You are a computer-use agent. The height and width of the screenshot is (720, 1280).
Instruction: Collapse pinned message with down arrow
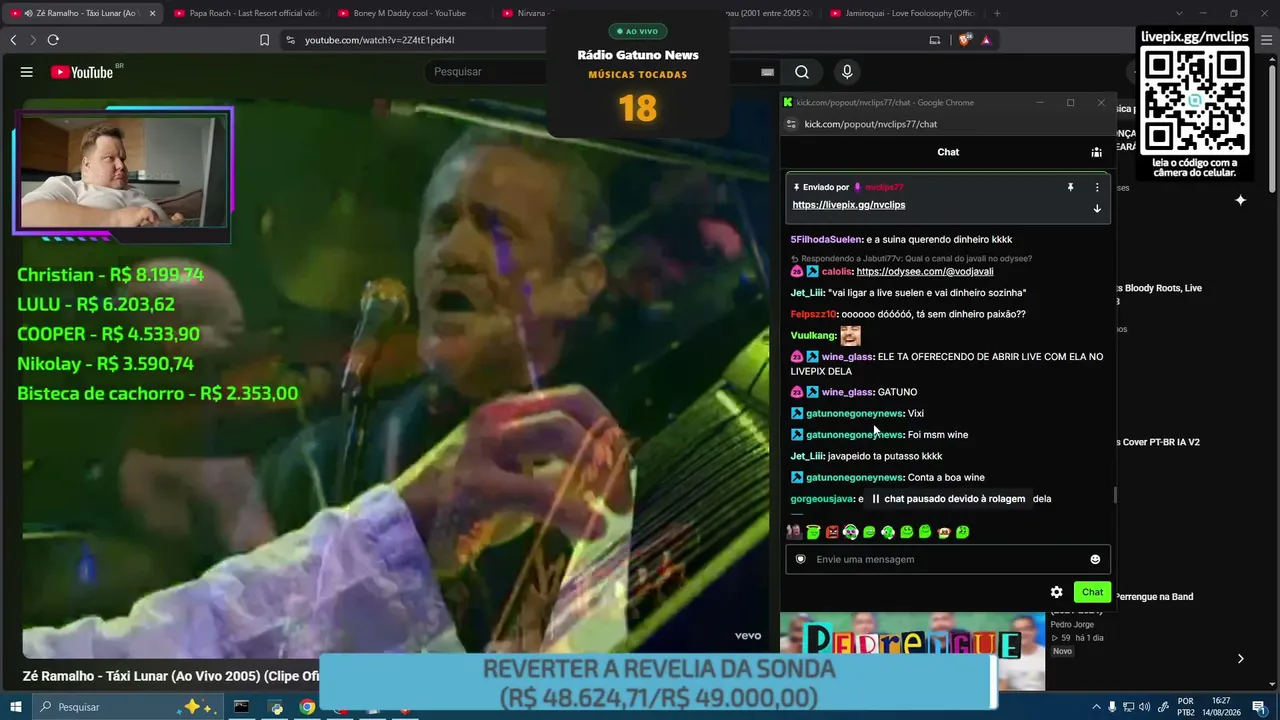(1097, 209)
